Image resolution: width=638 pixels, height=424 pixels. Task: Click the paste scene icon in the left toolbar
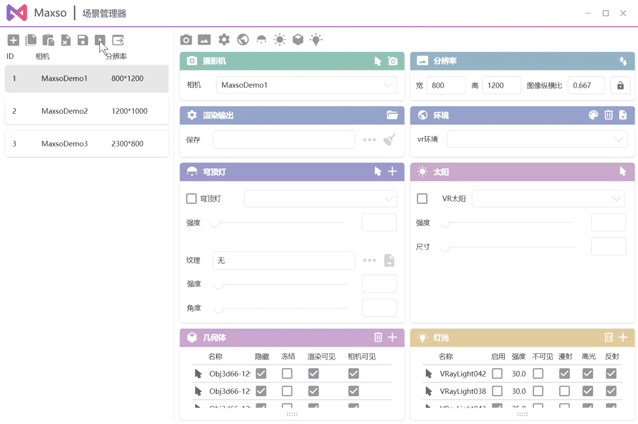coord(48,40)
